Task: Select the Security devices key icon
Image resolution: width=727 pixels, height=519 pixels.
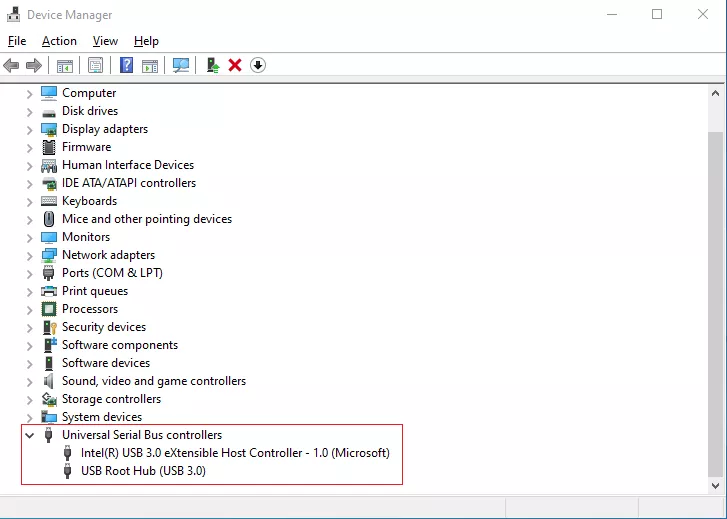Action: click(49, 327)
